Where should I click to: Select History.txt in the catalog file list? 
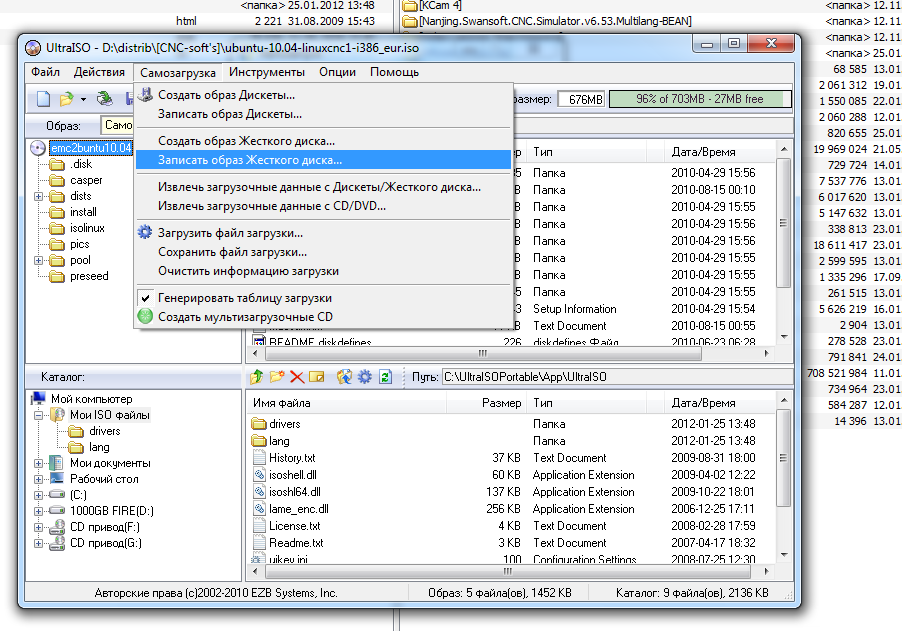[x=292, y=458]
